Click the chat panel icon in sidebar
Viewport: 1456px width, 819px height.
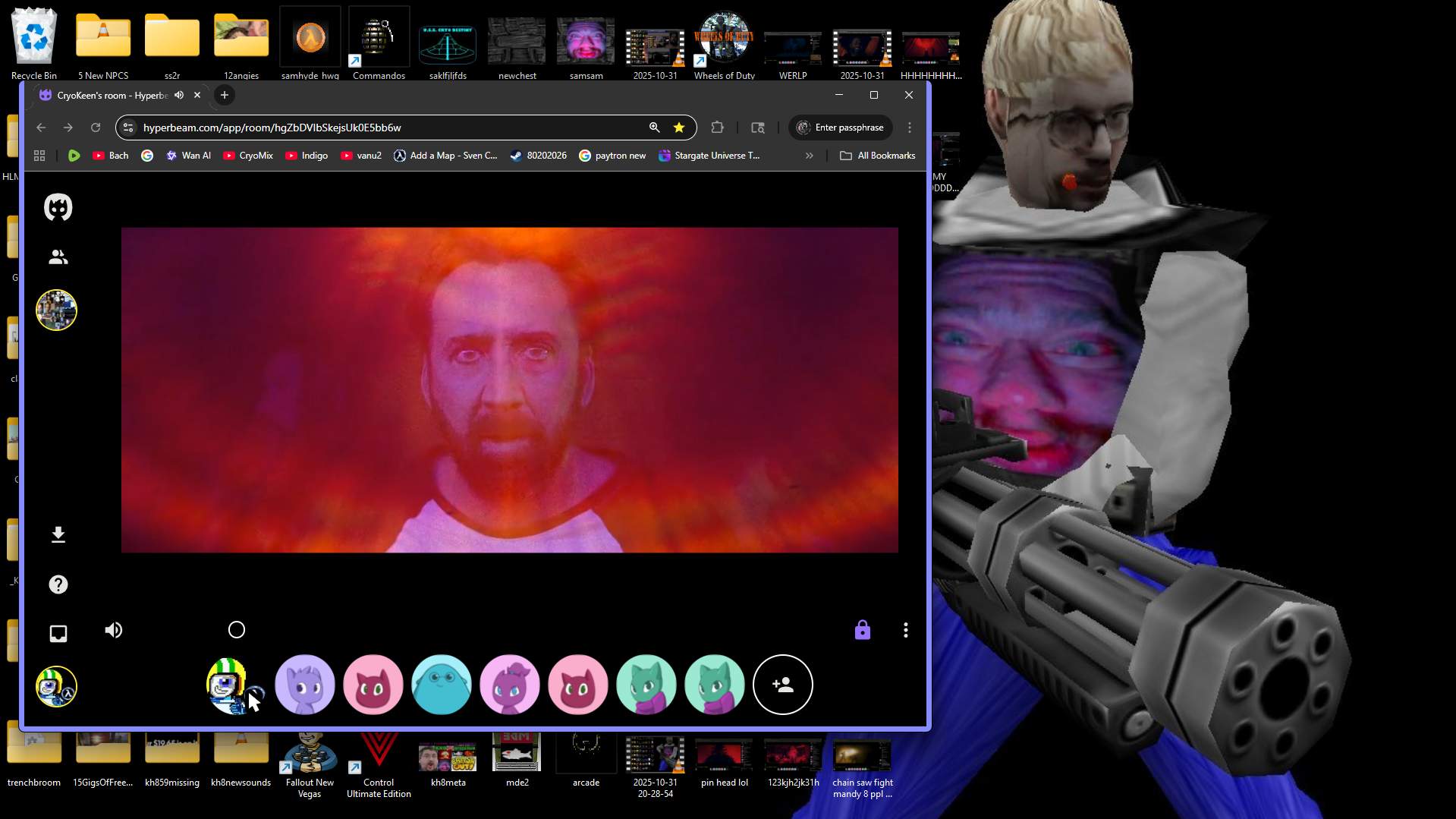pos(58,634)
